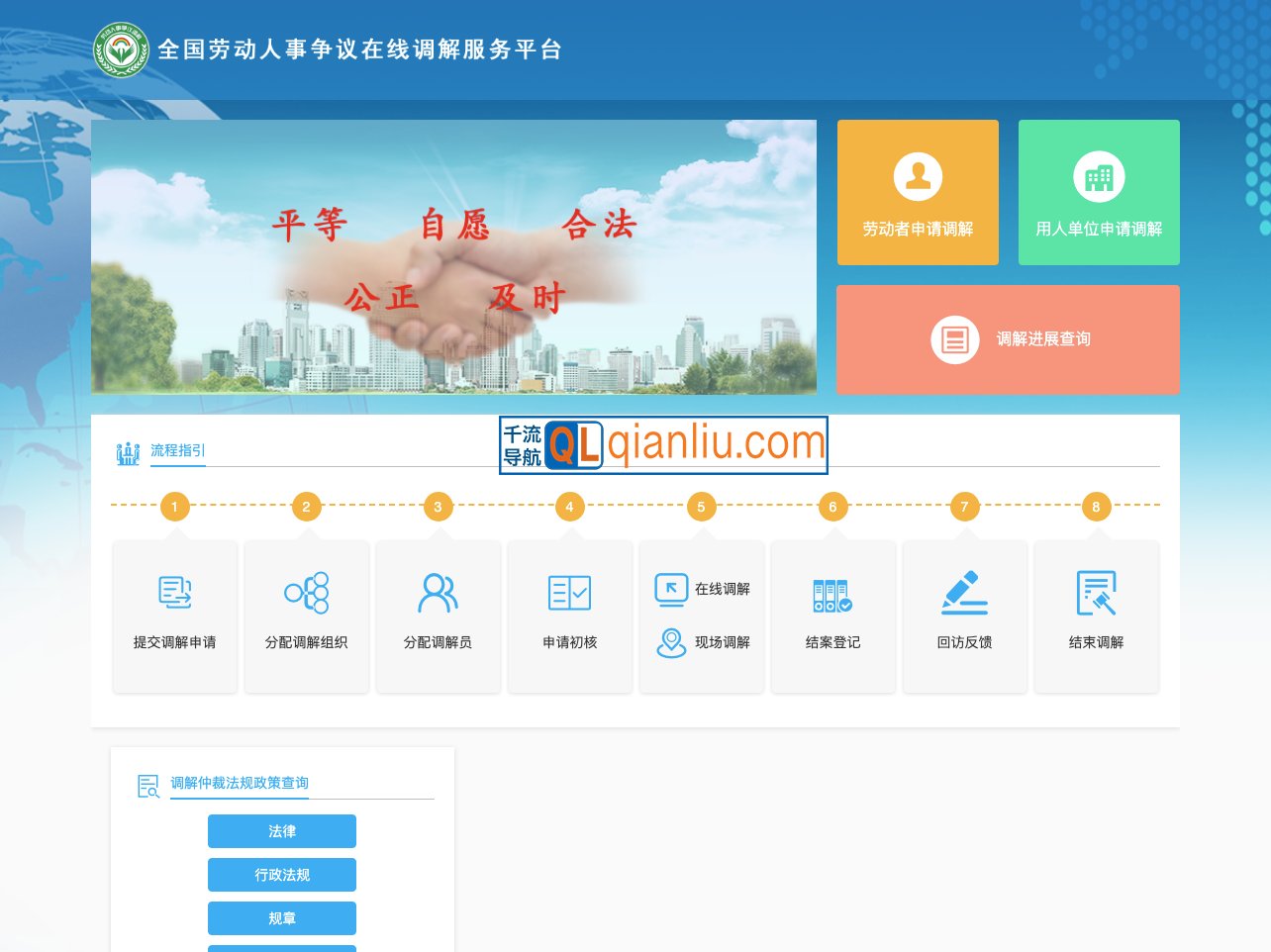The width and height of the screenshot is (1271, 952).
Task: Click the 分配调解组织 molecule icon
Action: coord(306,591)
